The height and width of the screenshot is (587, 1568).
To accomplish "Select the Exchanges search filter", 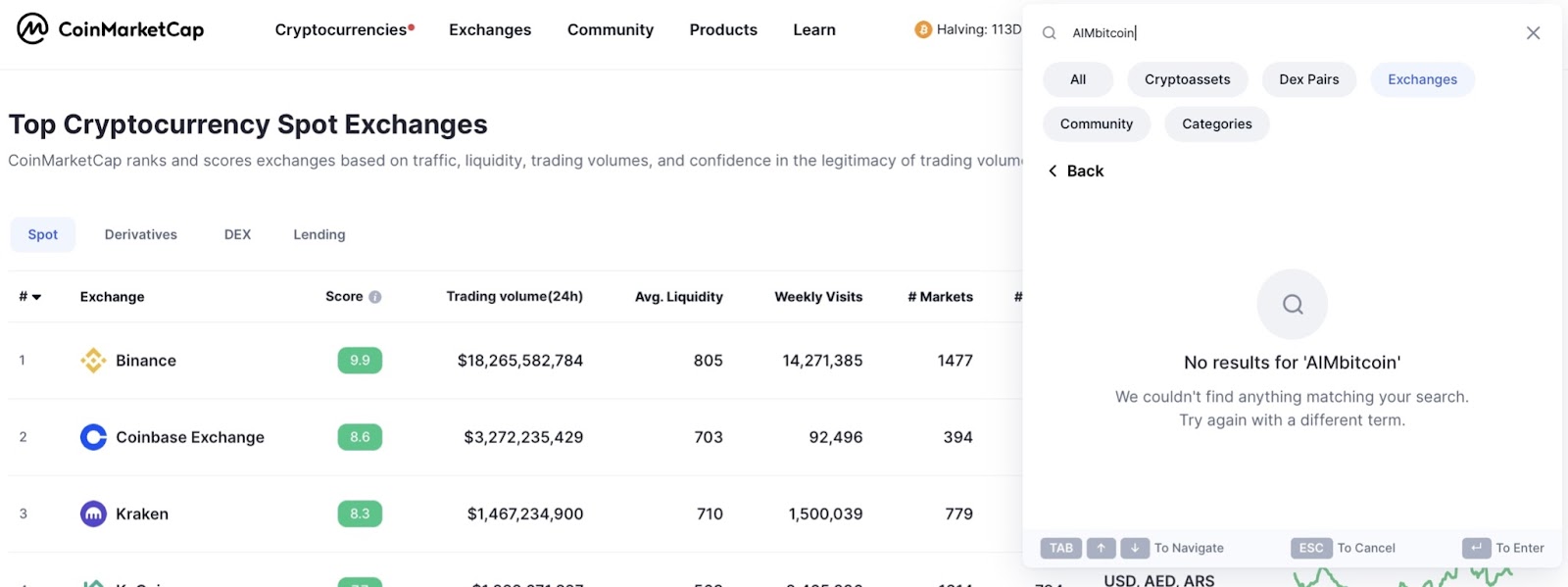I will 1422,79.
